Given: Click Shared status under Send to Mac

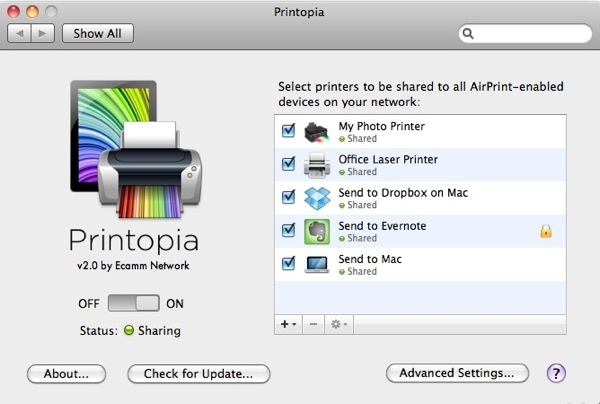Looking at the screenshot, I should coord(358,271).
